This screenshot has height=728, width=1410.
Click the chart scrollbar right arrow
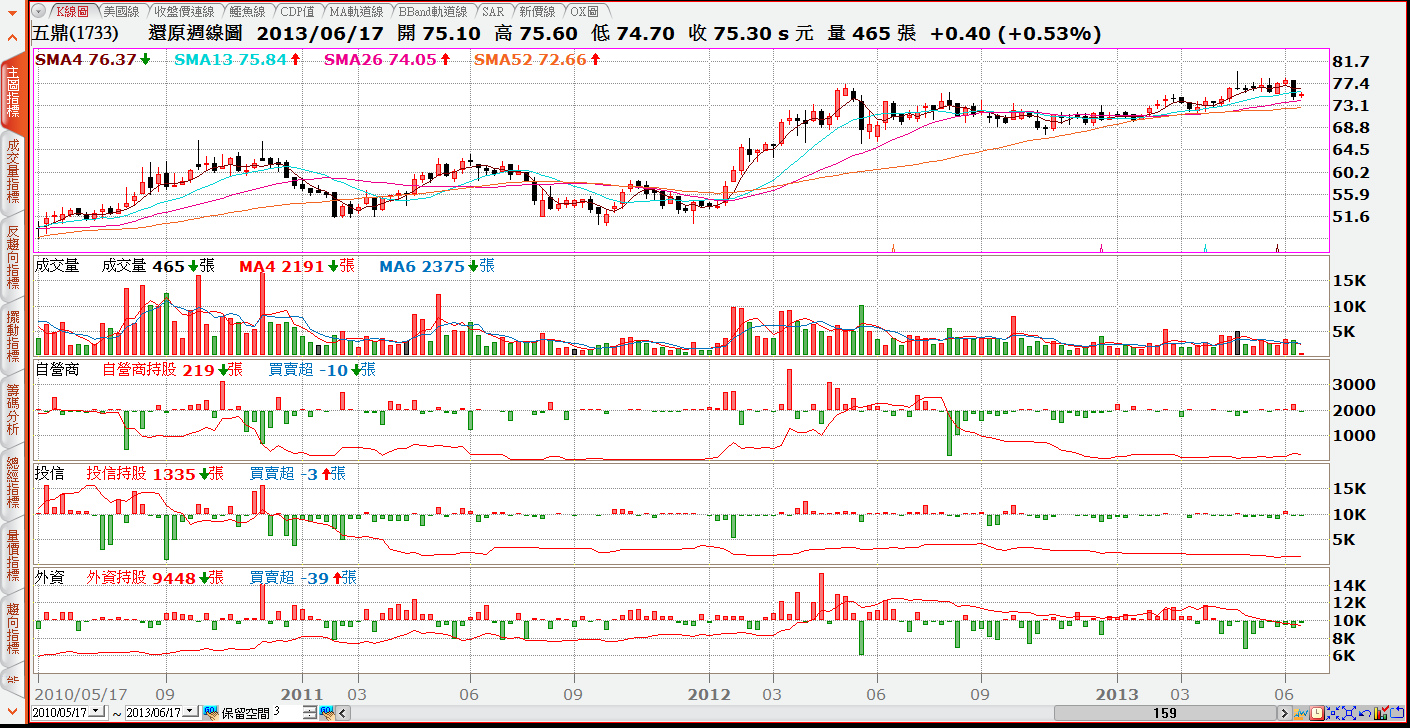[1285, 713]
